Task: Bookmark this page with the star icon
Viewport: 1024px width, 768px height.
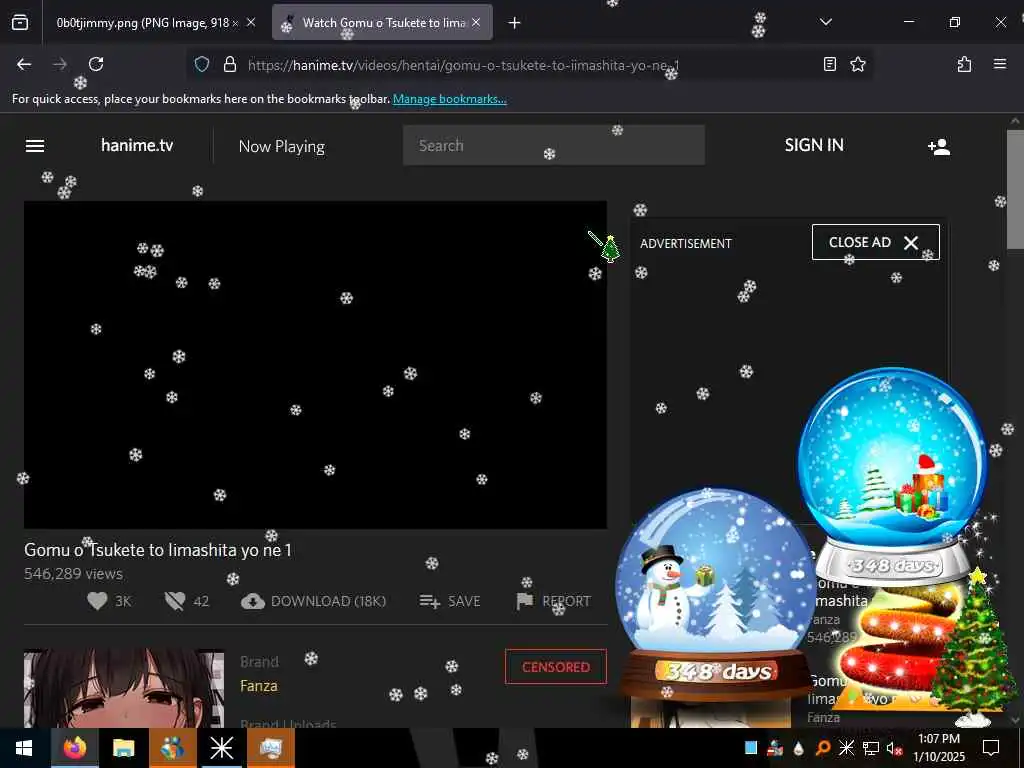Action: click(x=857, y=64)
